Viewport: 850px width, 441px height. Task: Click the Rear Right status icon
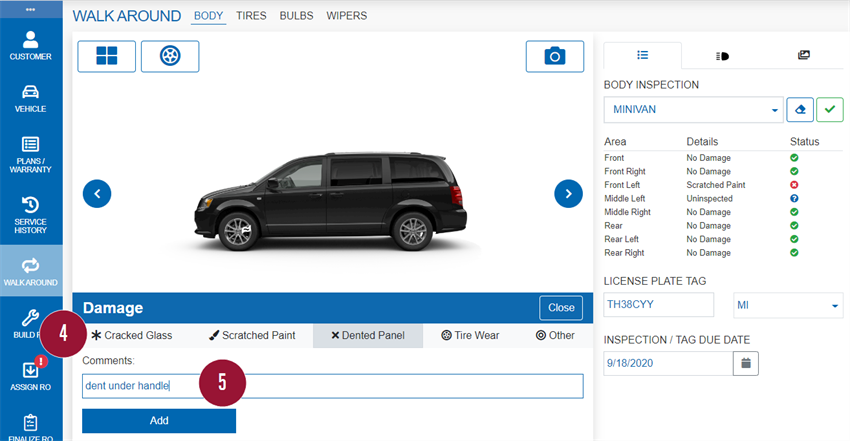click(x=794, y=252)
